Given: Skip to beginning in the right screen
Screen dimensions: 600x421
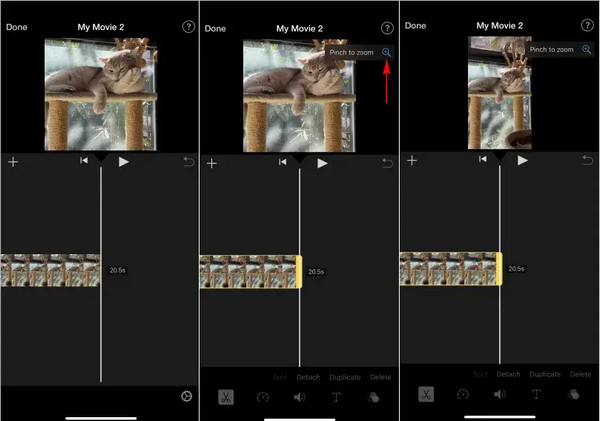Looking at the screenshot, I should click(x=483, y=159).
